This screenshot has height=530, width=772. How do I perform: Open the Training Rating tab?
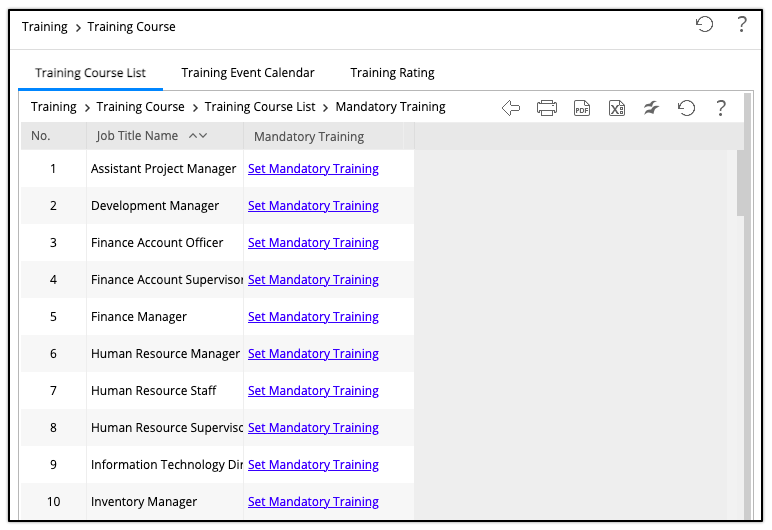[x=392, y=73]
